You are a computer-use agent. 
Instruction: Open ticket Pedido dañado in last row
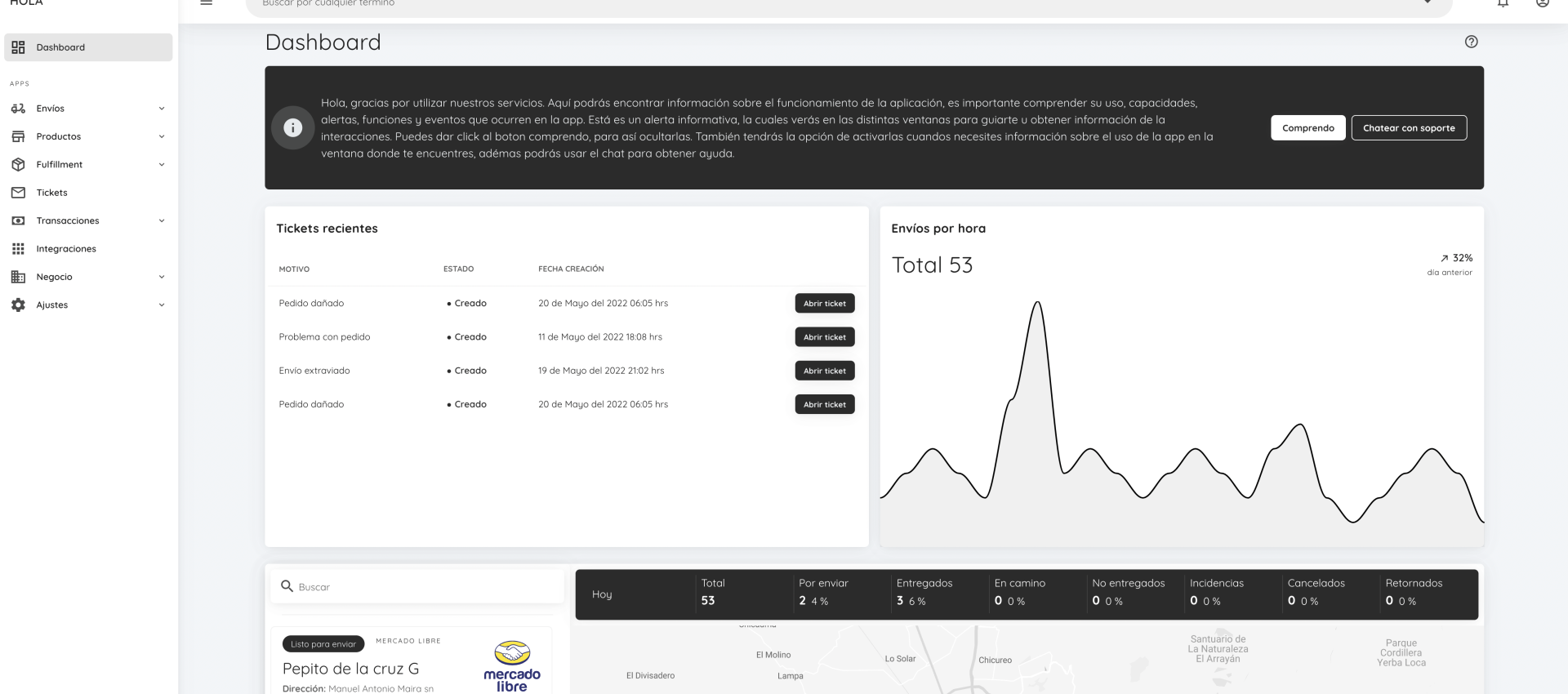[x=825, y=404]
